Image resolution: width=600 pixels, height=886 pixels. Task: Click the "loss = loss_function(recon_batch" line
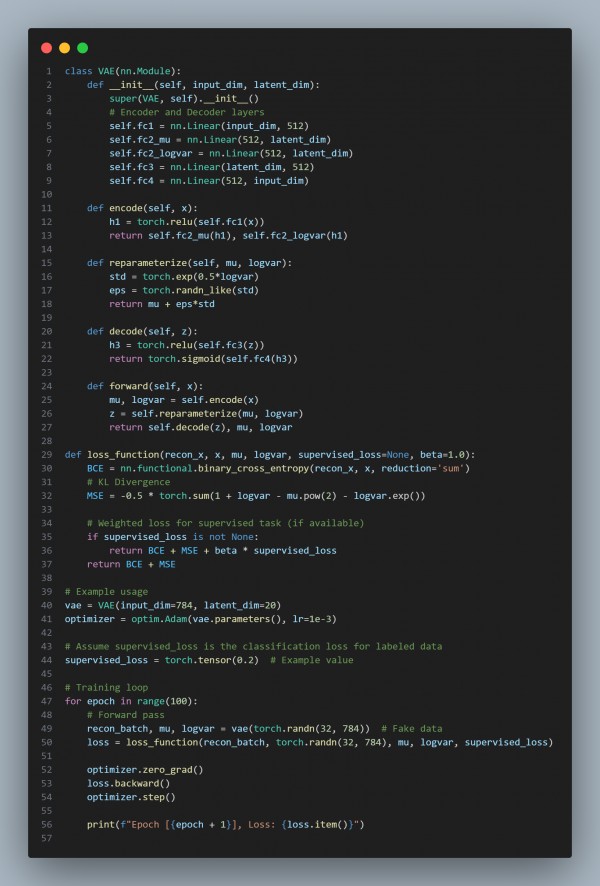[320, 742]
